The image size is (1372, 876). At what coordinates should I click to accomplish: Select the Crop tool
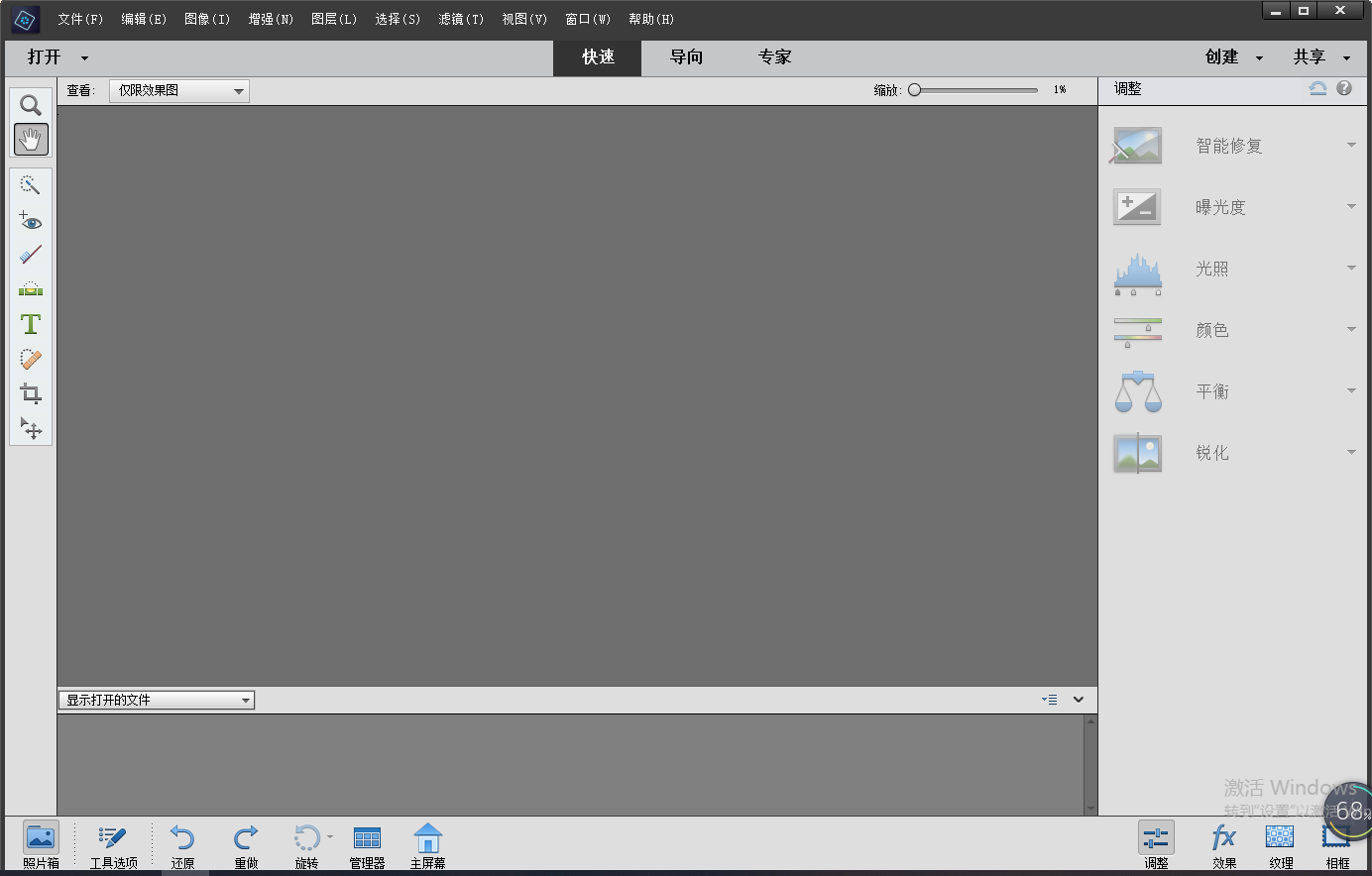coord(31,393)
